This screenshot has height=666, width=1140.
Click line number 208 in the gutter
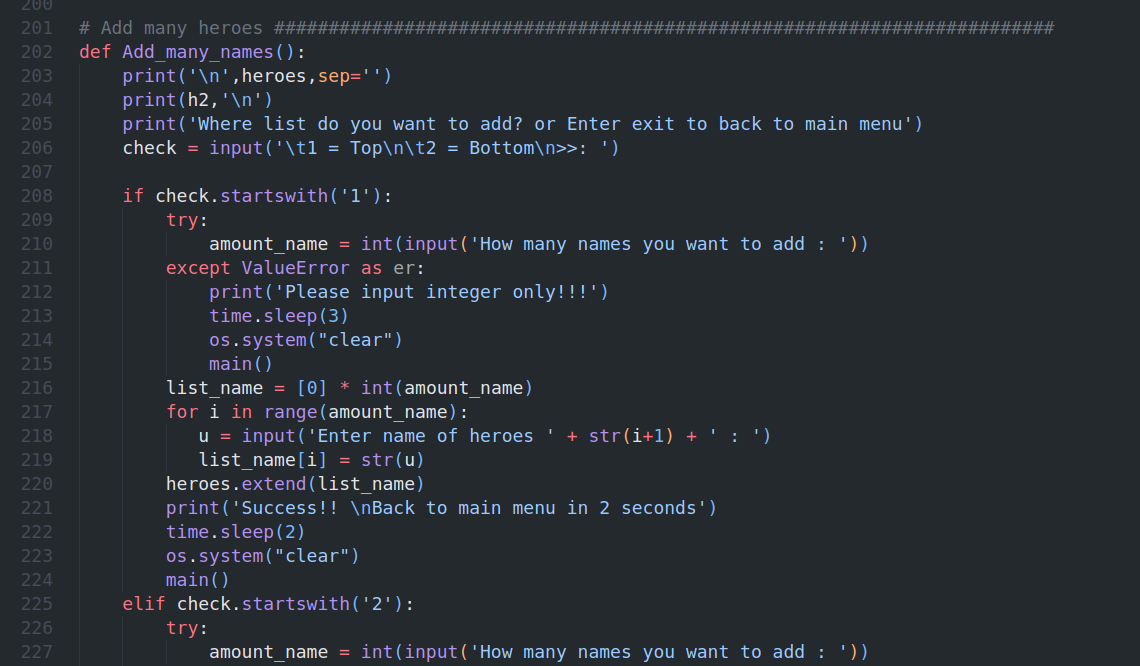pyautogui.click(x=37, y=196)
